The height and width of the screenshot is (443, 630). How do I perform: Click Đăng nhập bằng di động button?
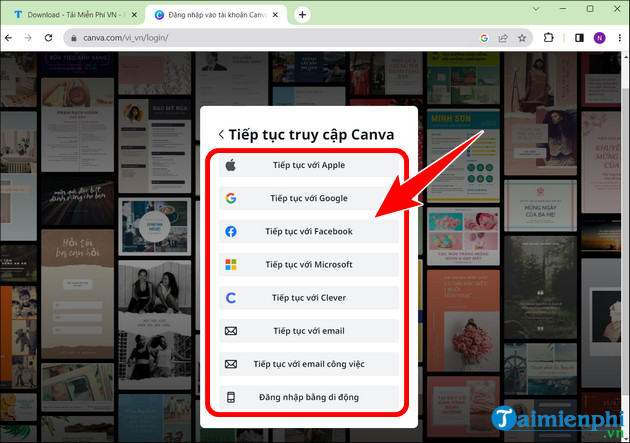309,398
